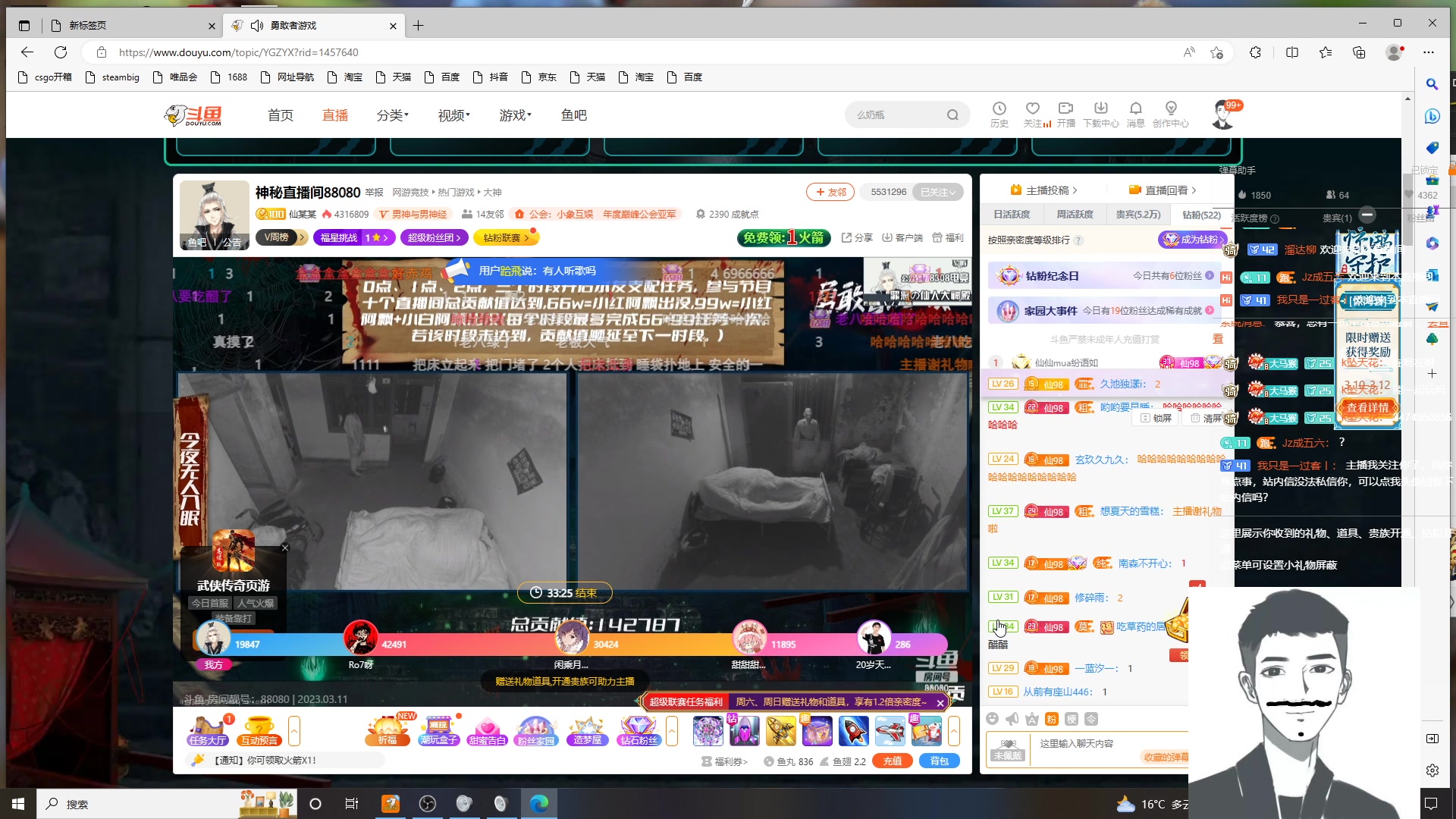Open the 潮玩盒子 icon
This screenshot has width=1456, height=819.
[x=438, y=731]
